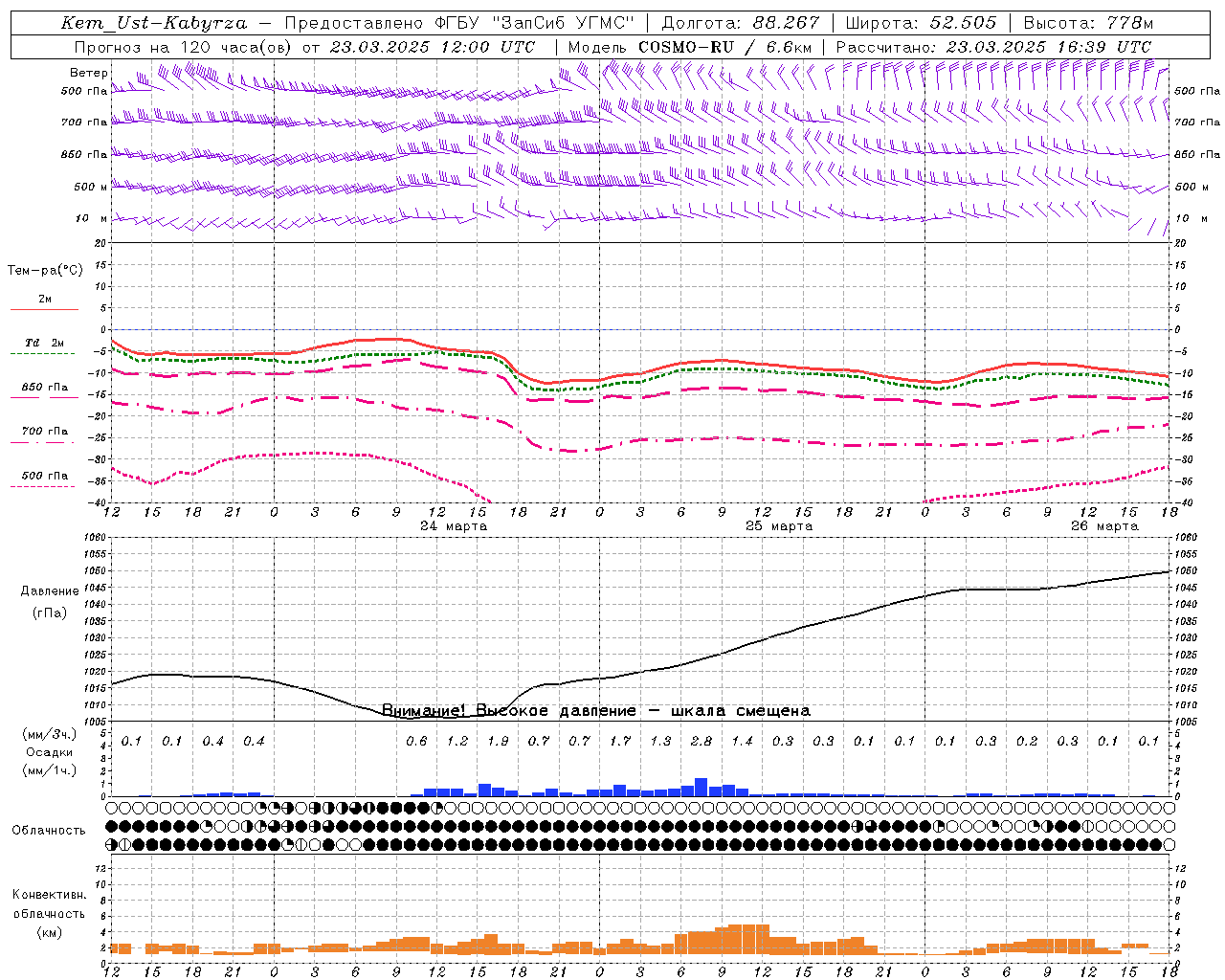Click the '2м' temperature legend entry
Screen dimensions: 1225x980
pyautogui.click(x=45, y=300)
